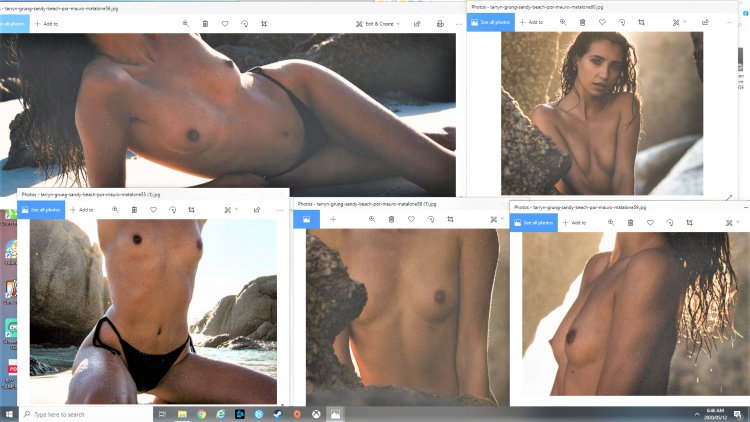Click Add to in matalone55 window
The width and height of the screenshot is (750, 422).
[x=81, y=210]
